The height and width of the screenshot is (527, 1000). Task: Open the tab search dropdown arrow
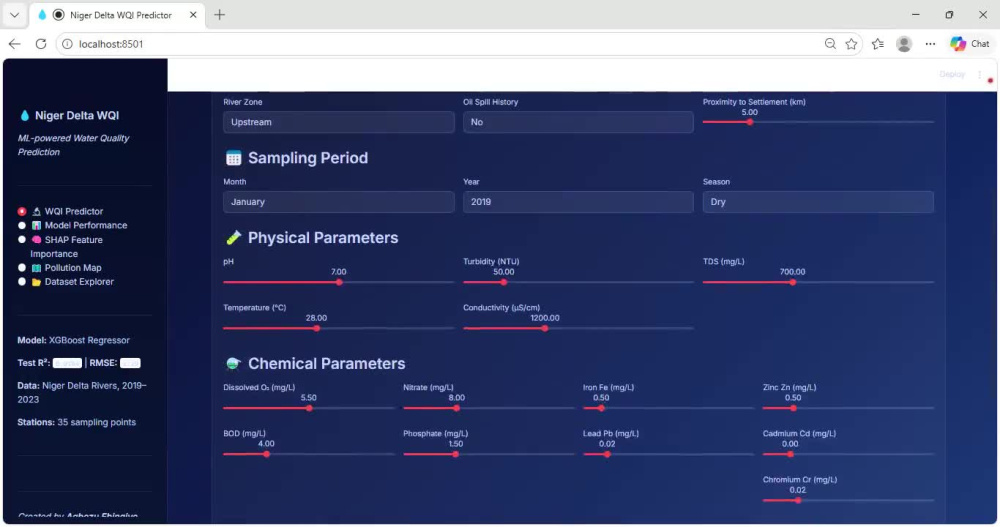(x=14, y=15)
